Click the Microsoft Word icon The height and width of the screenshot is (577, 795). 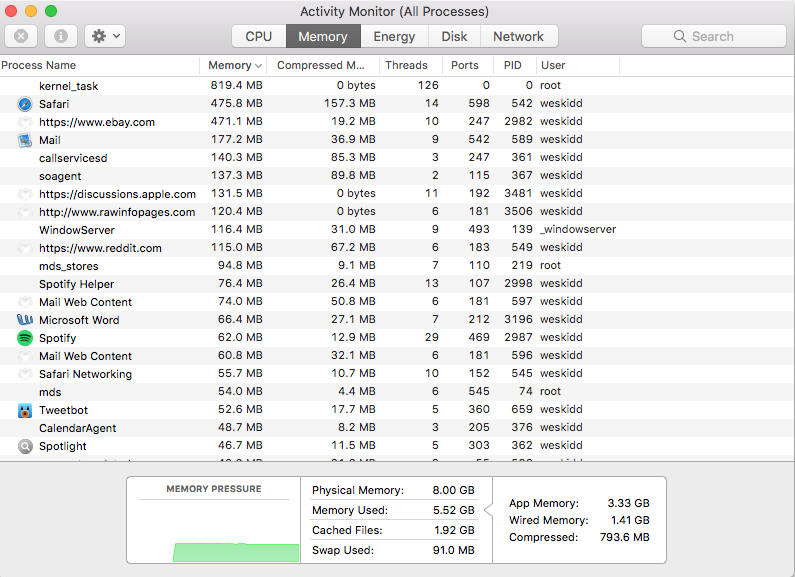click(25, 320)
